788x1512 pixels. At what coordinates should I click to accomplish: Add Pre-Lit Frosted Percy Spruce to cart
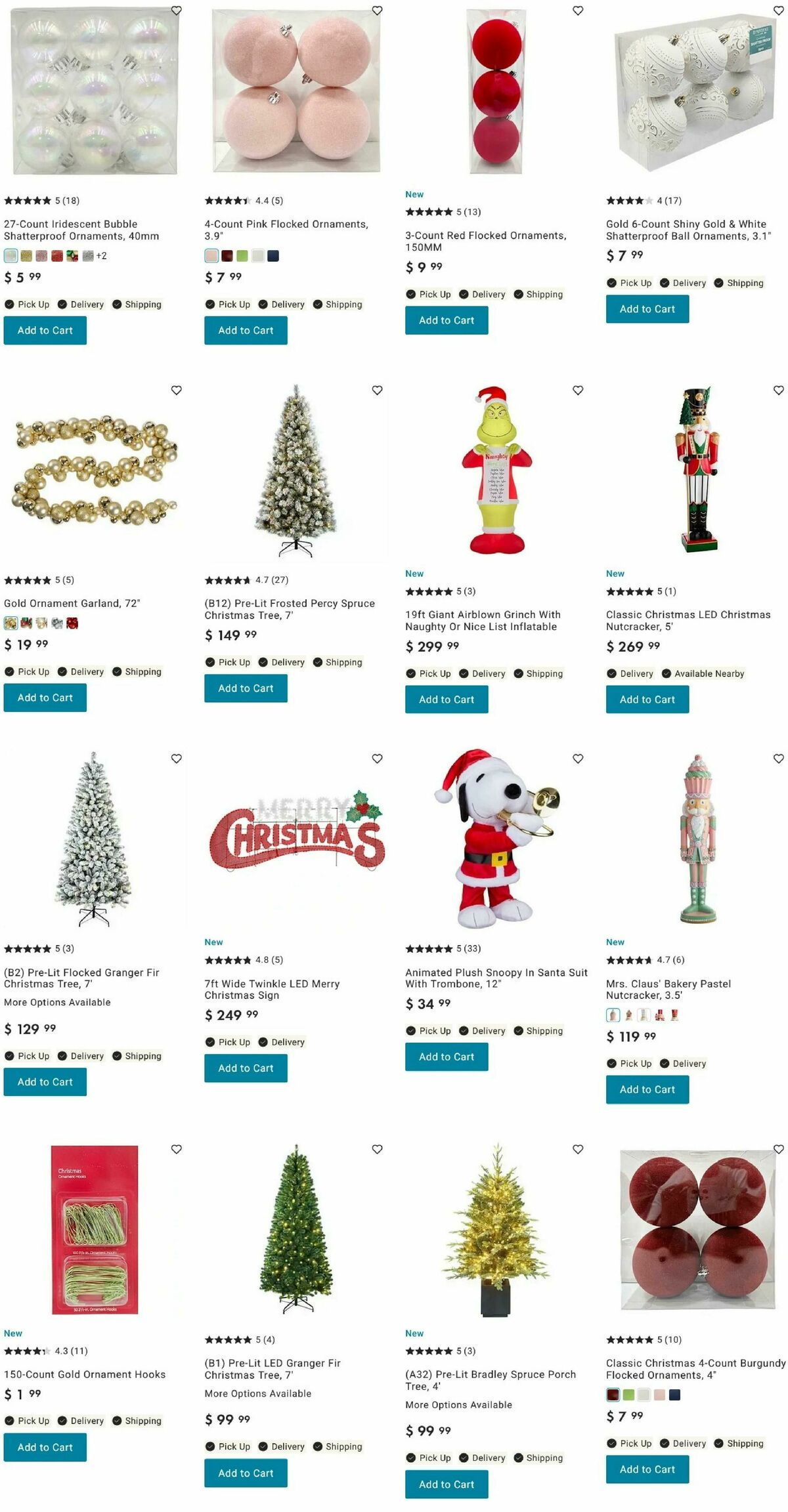point(246,688)
